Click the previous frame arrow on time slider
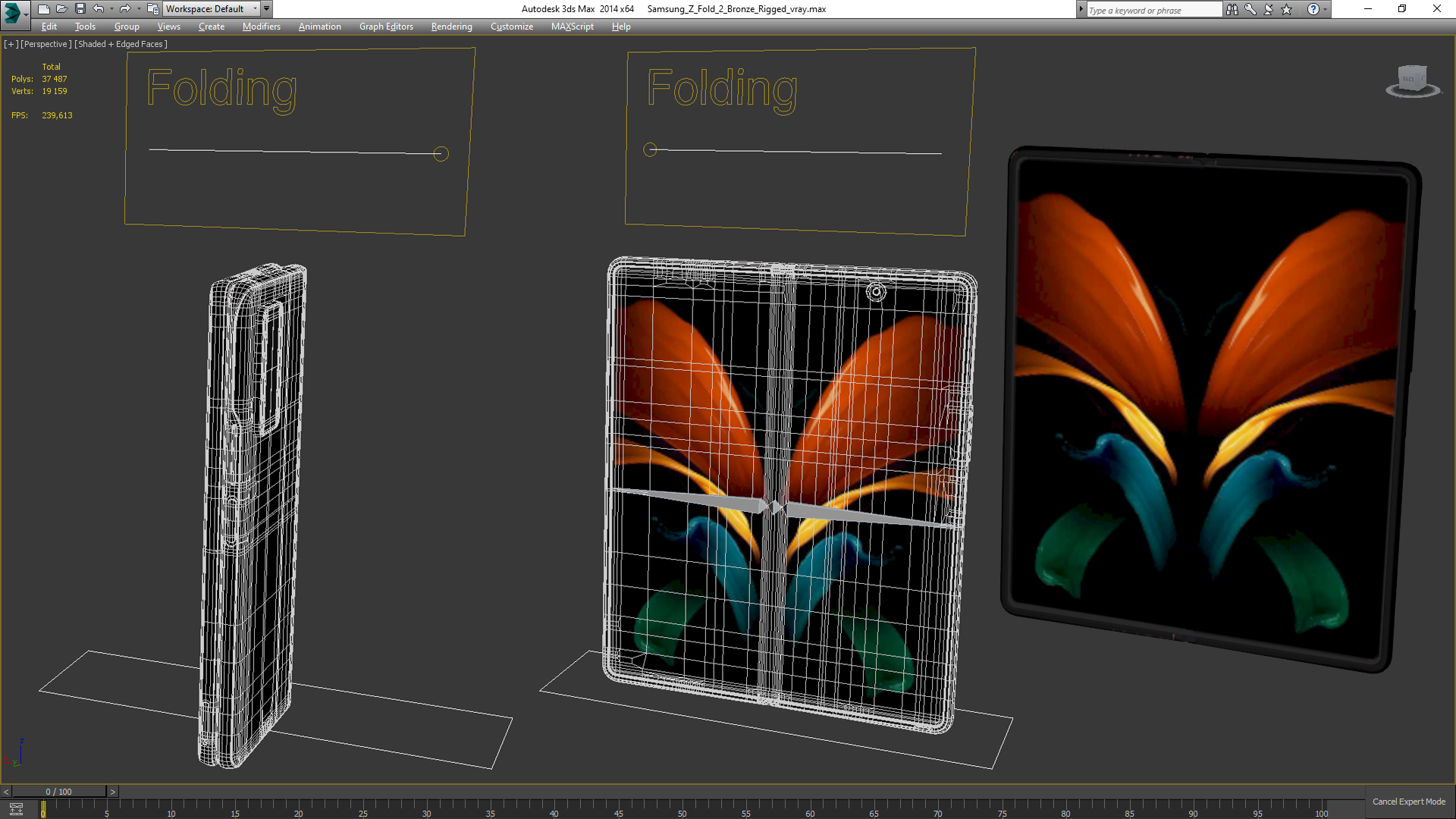1456x819 pixels. click(6, 792)
